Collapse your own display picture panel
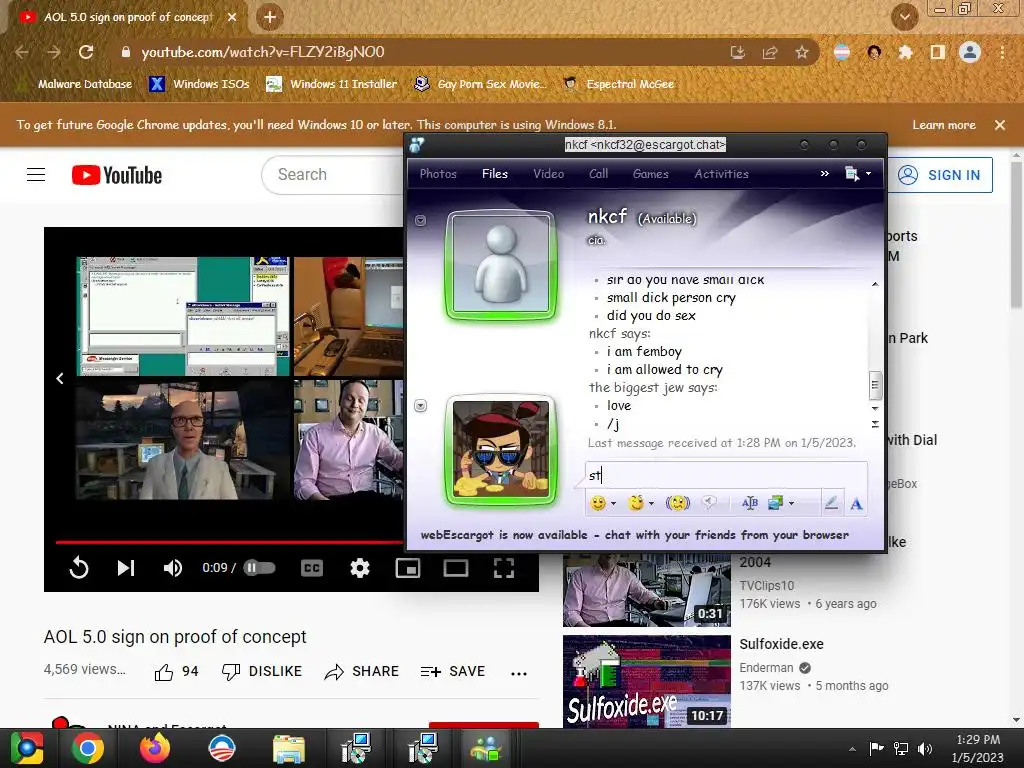This screenshot has width=1024, height=768. coord(421,406)
